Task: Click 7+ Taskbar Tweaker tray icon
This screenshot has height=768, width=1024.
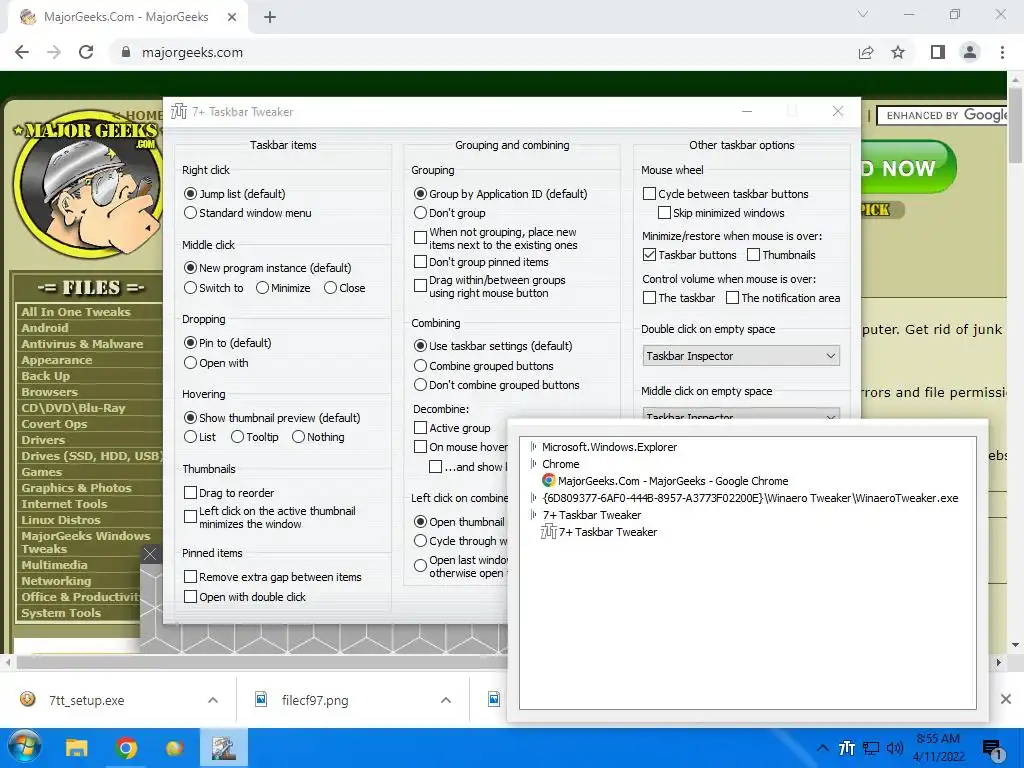Action: tap(847, 748)
